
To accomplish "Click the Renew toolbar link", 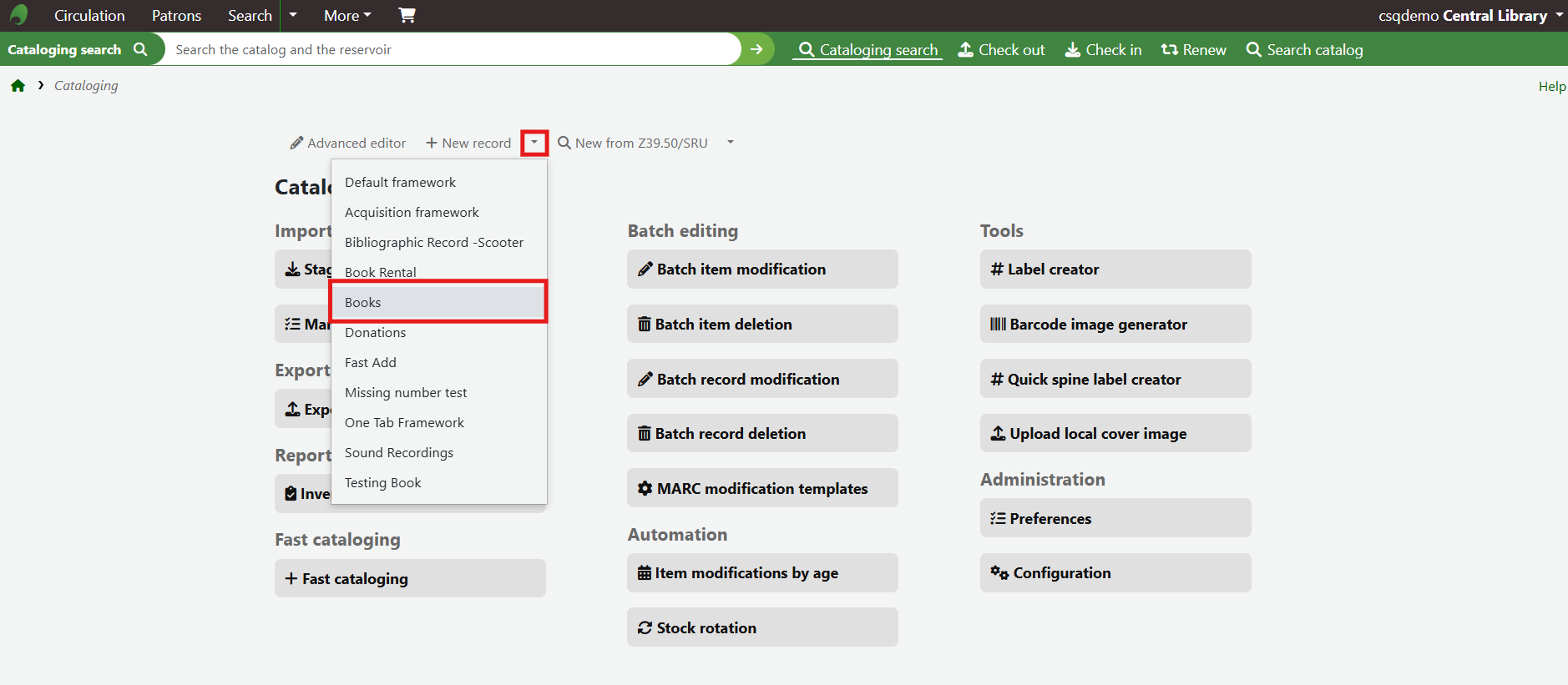I will (x=1193, y=50).
